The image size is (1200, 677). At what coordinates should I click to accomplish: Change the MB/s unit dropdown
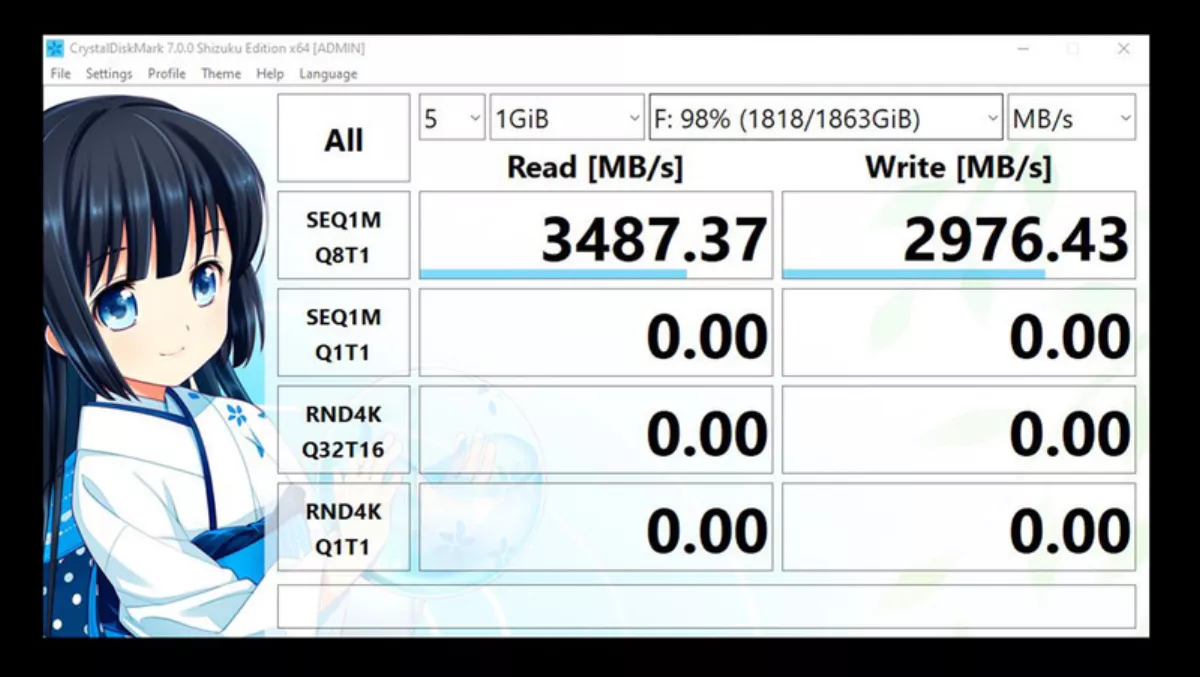coord(1071,119)
